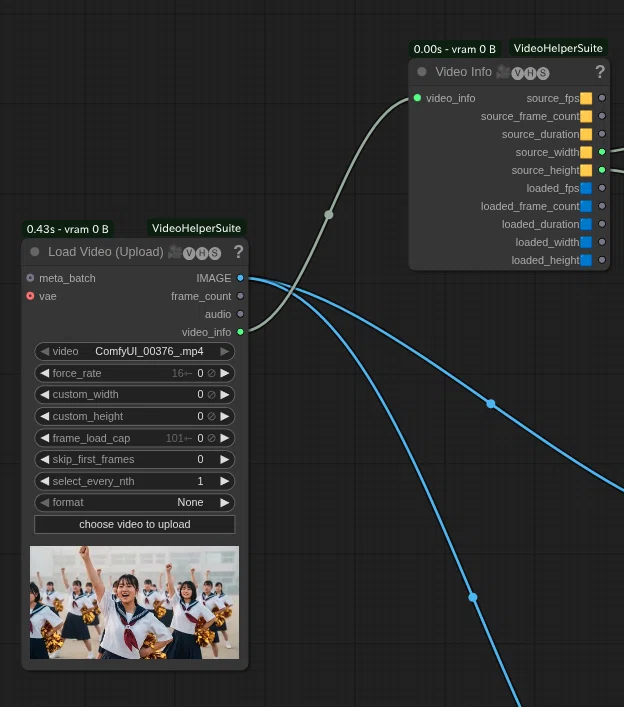
Task: Decrease skip_first_frames value
Action: tap(45, 459)
